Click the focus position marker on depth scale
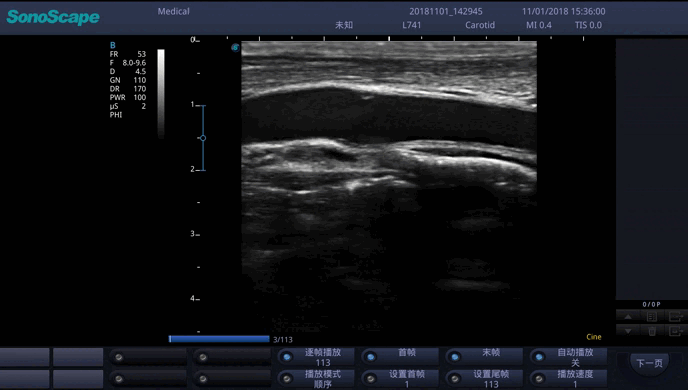This screenshot has height=390, width=688. click(x=203, y=138)
